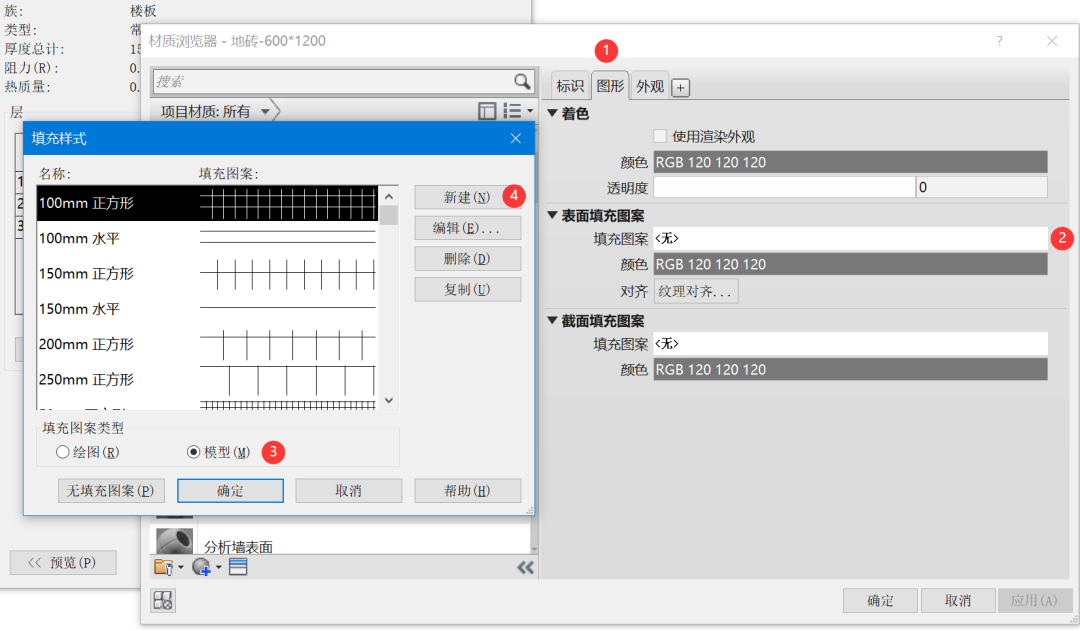Click 取消 in 填充样式 dialog
Image resolution: width=1080 pixels, height=631 pixels.
[349, 491]
